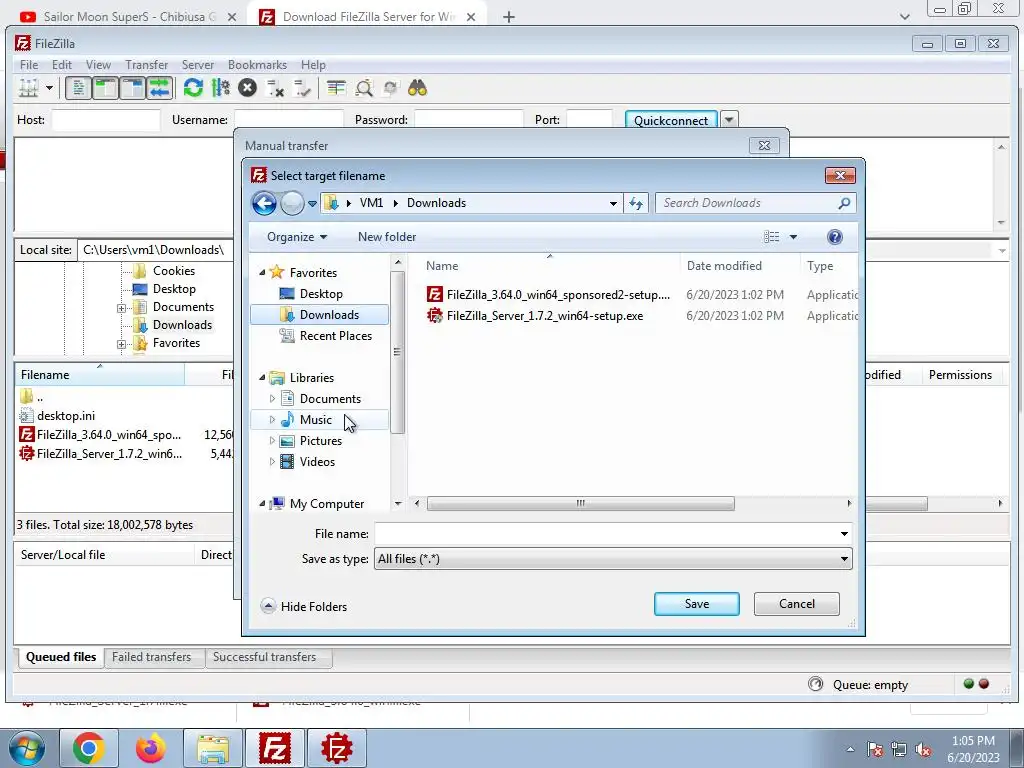Screen dimensions: 1024x768
Task: Select FileZilla_3.64.0_win64_sponsored2-setup file in dialog
Action: coord(548,295)
